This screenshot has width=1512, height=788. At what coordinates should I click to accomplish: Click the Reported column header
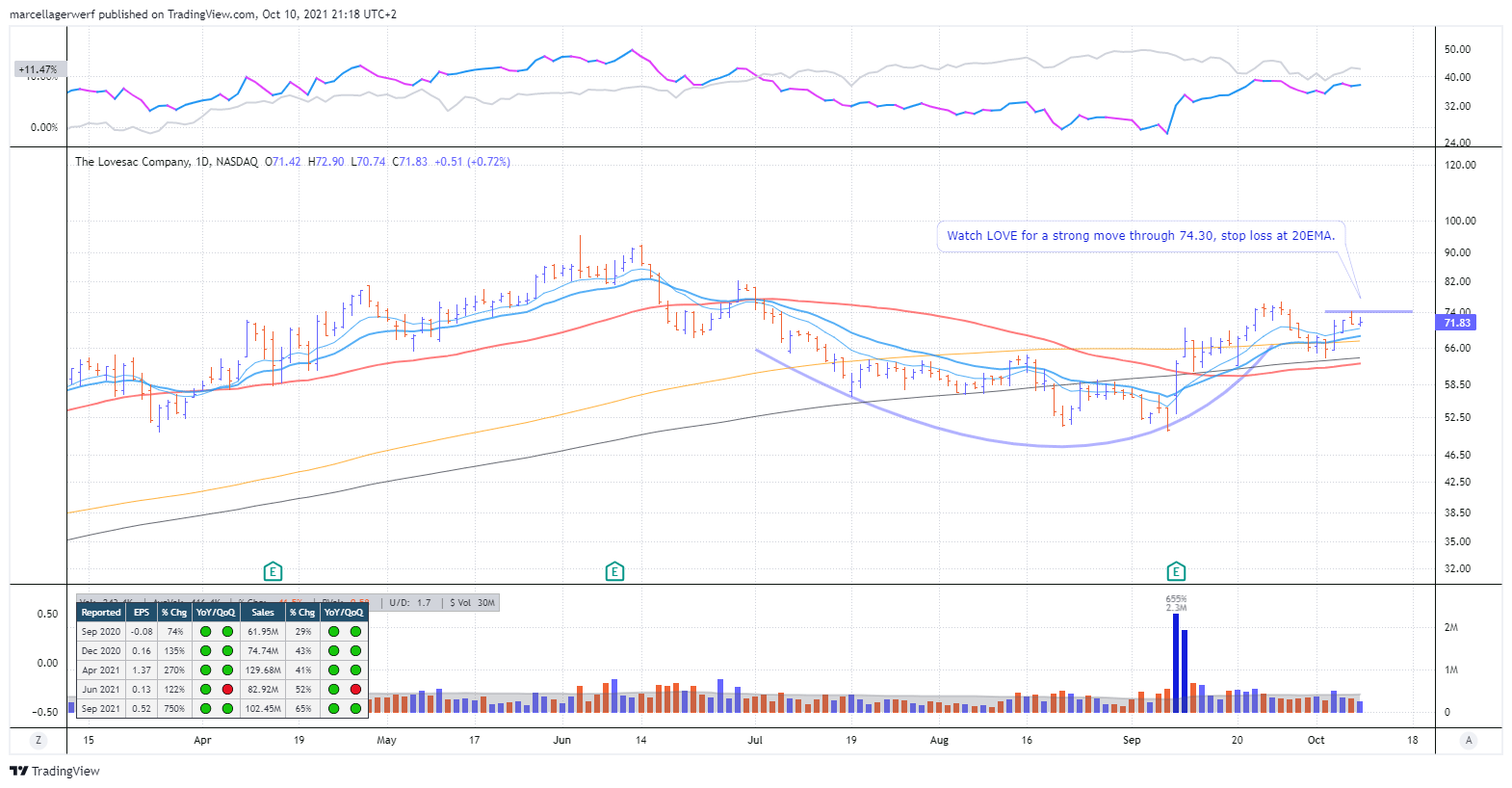101,612
